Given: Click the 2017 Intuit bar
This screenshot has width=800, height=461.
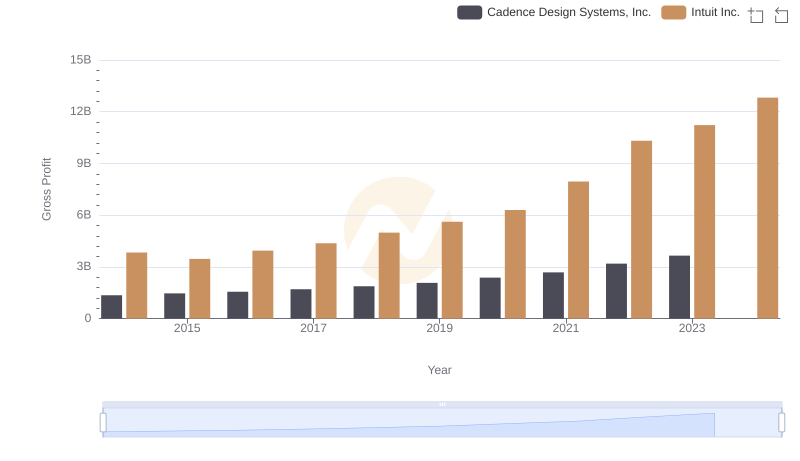Looking at the screenshot, I should click(326, 281).
